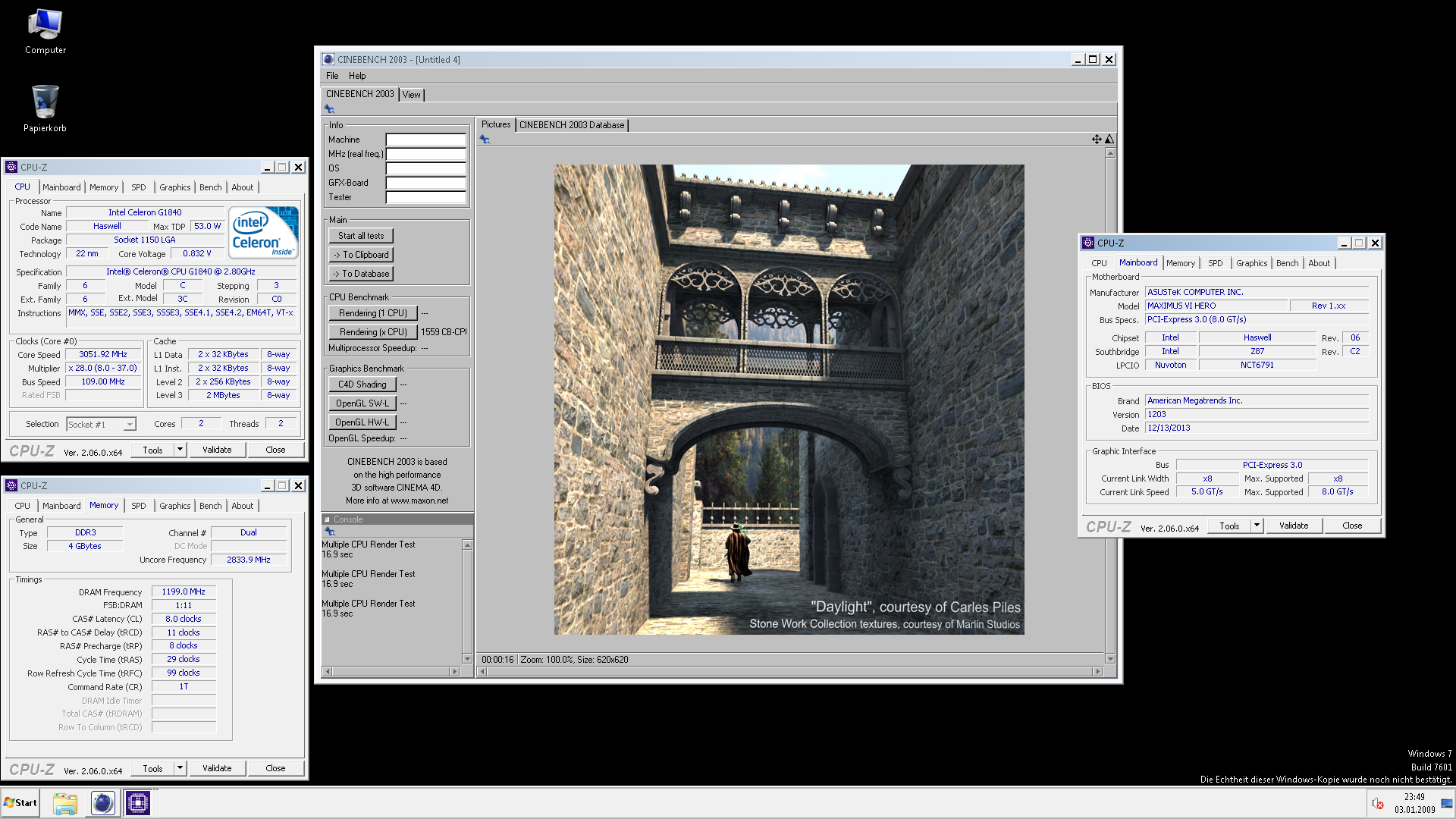Click the Console scrollbar up arrow
The height and width of the screenshot is (819, 1456).
coord(467,545)
